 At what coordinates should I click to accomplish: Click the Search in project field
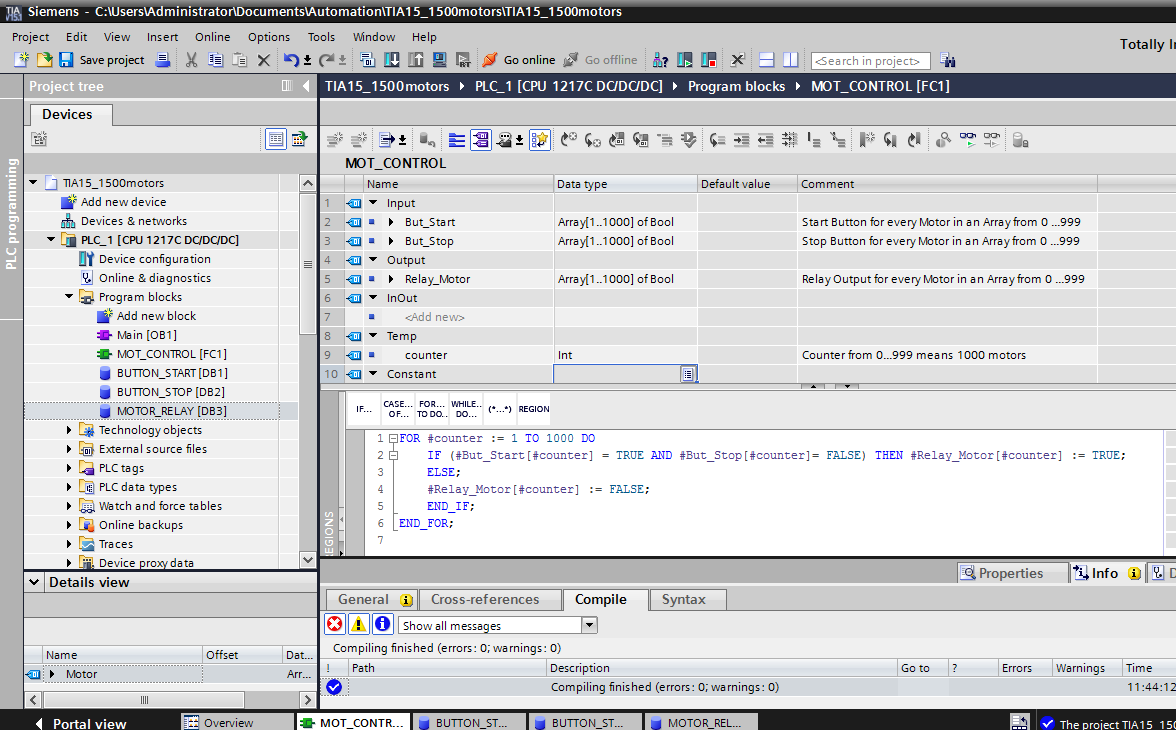pyautogui.click(x=870, y=61)
